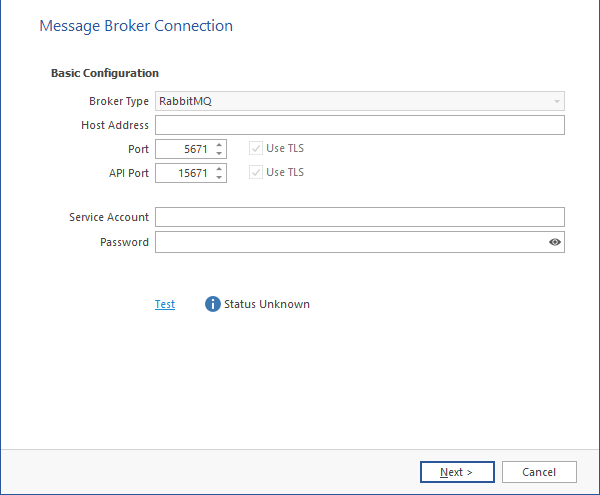Viewport: 600px width, 495px height.
Task: Click into the Port number field
Action: coord(183,149)
